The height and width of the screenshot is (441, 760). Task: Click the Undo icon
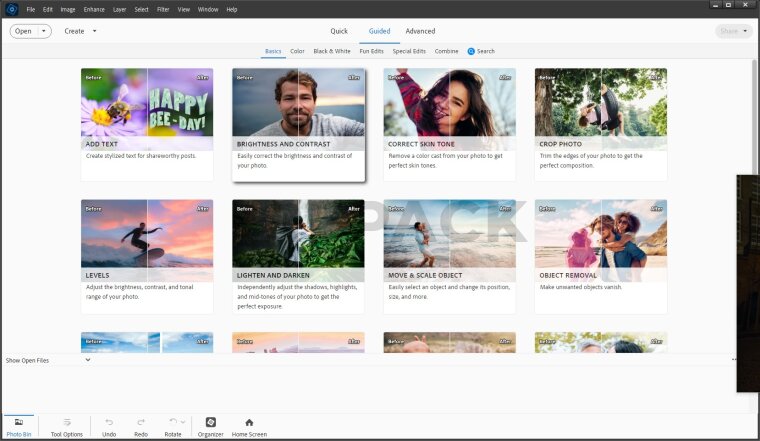109,423
